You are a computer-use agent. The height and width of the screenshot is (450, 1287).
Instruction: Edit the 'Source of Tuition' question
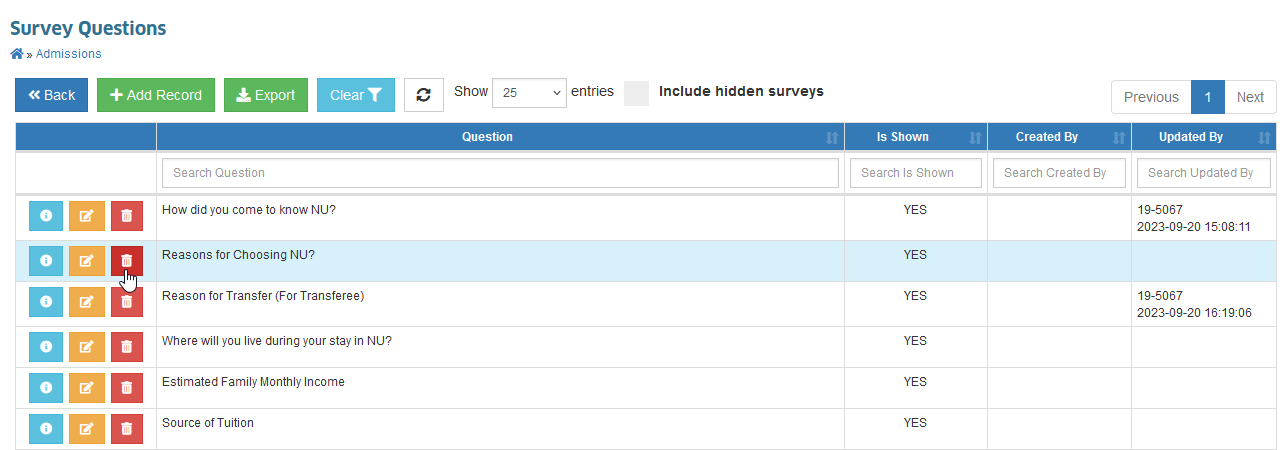tap(87, 428)
